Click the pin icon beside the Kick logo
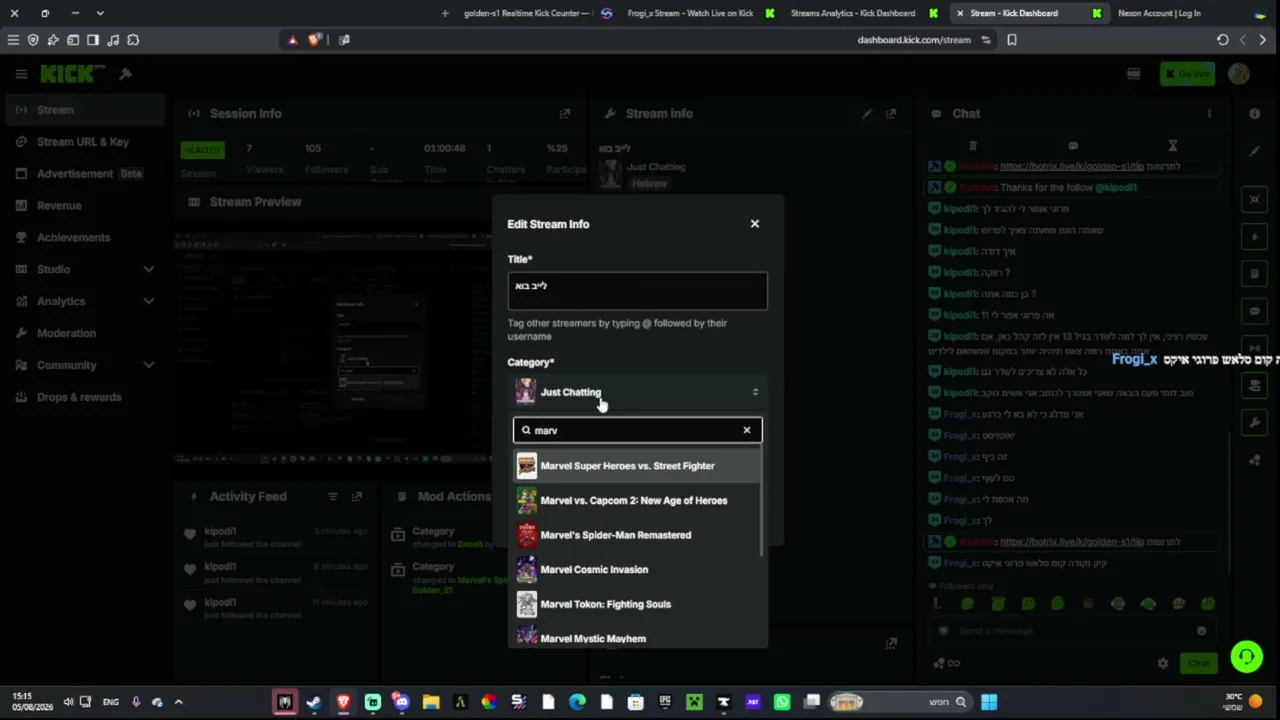The width and height of the screenshot is (1280, 720). tap(125, 74)
